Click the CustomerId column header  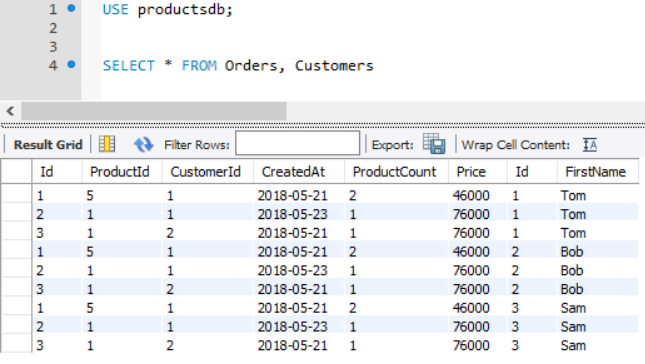click(206, 172)
